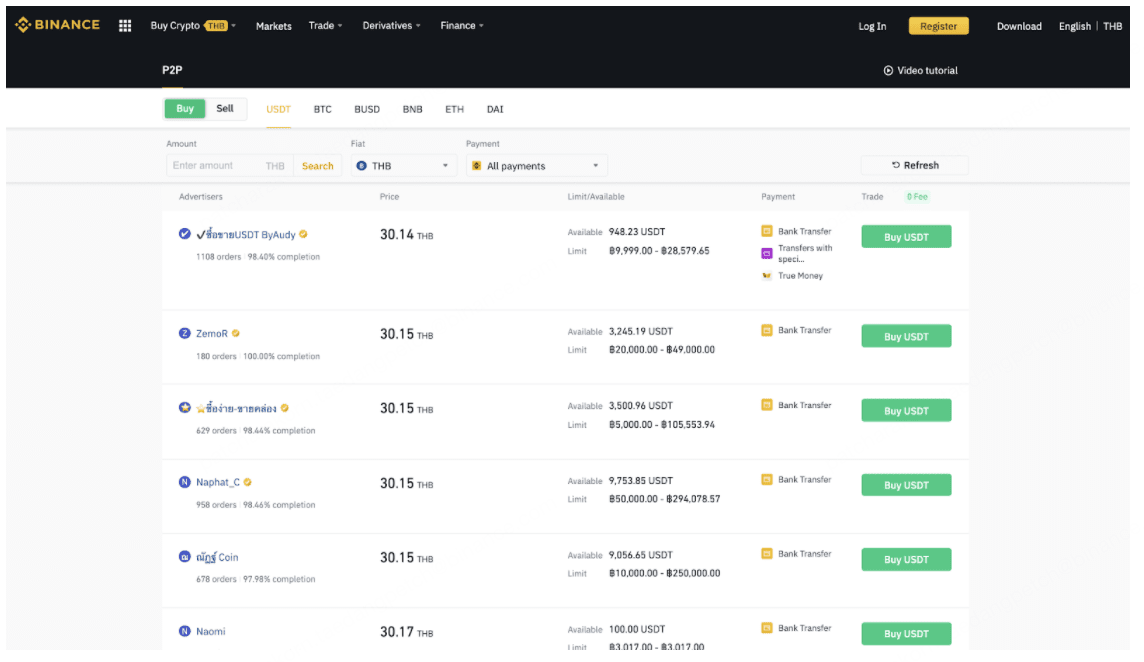The width and height of the screenshot is (1144, 662).
Task: Select the USDT coin tab
Action: click(x=279, y=109)
